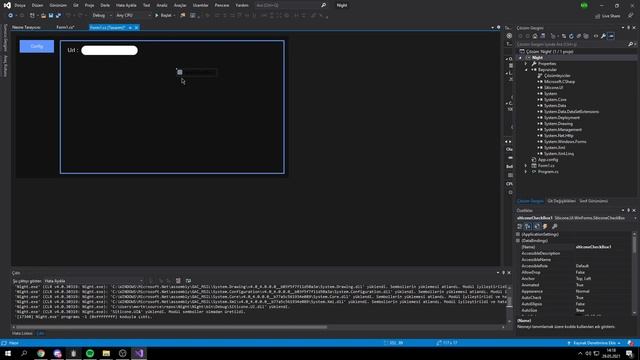Select the Siticone.UI reference
The width and height of the screenshot is (640, 360).
coord(553,88)
